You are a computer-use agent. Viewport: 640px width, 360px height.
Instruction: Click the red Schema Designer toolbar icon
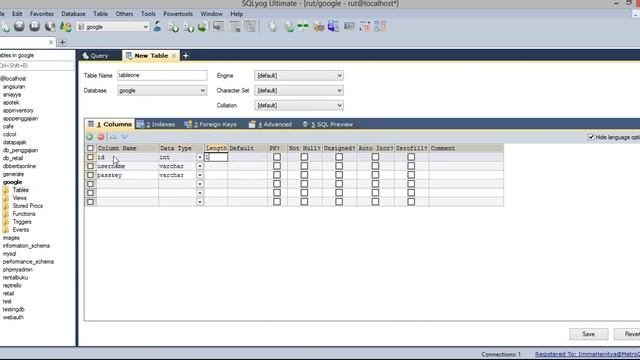pos(364,27)
